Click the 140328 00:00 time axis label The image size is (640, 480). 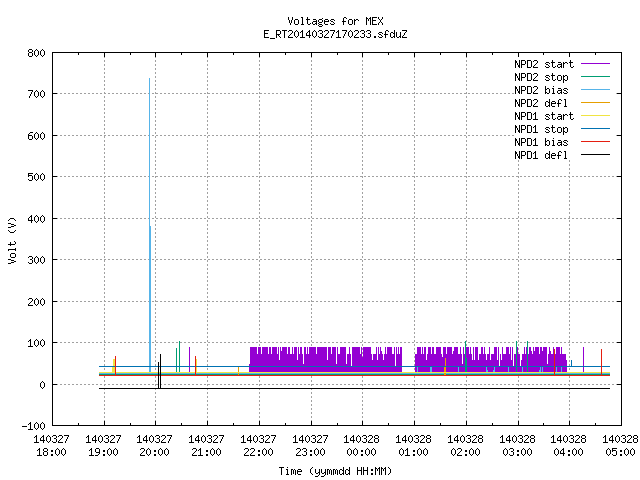click(x=361, y=446)
